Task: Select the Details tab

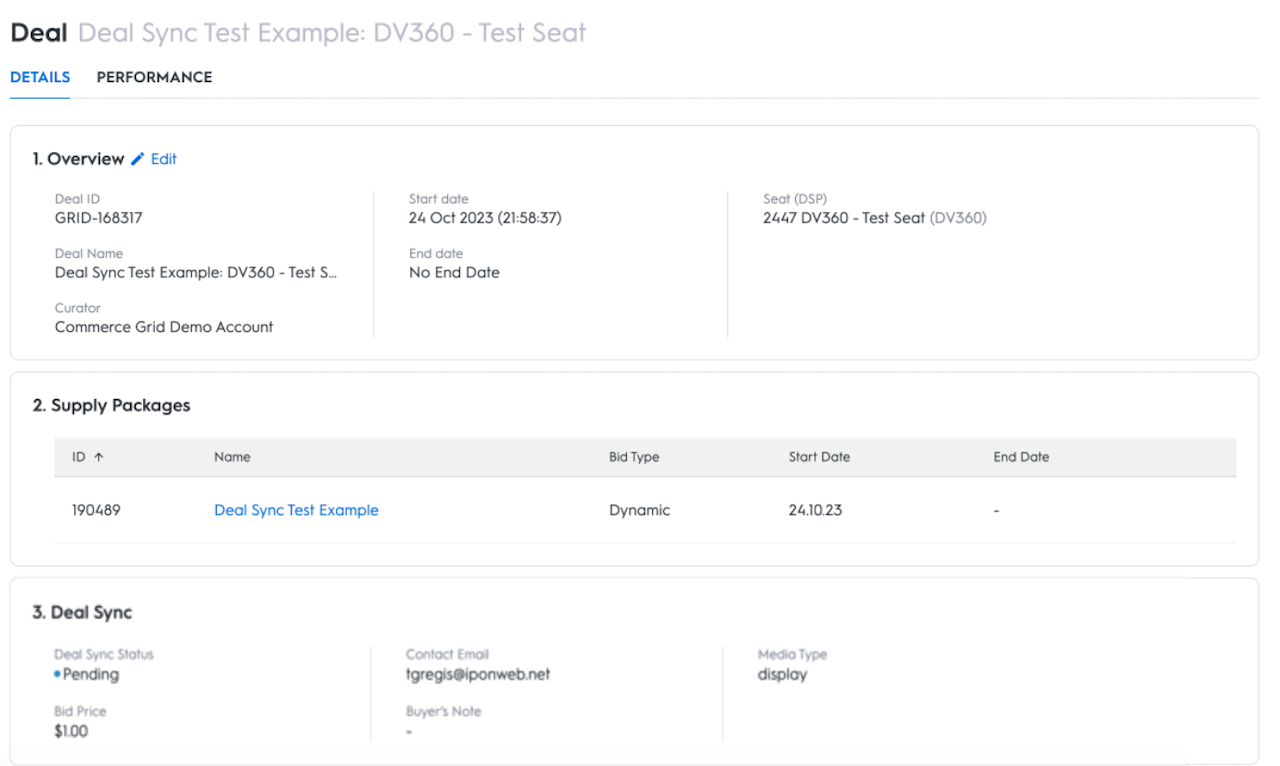Action: click(40, 77)
